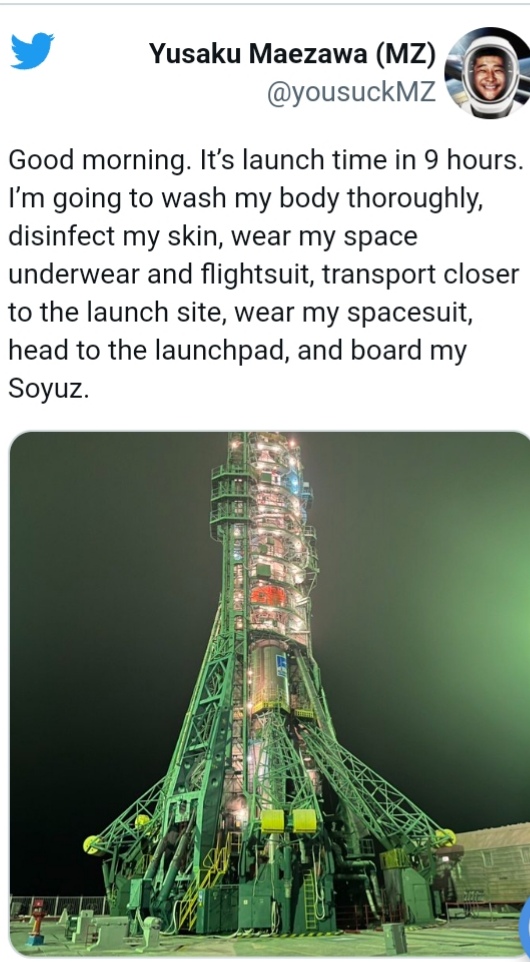Click the 'Good morning' opening tweet line
The image size is (530, 962).
266,160
